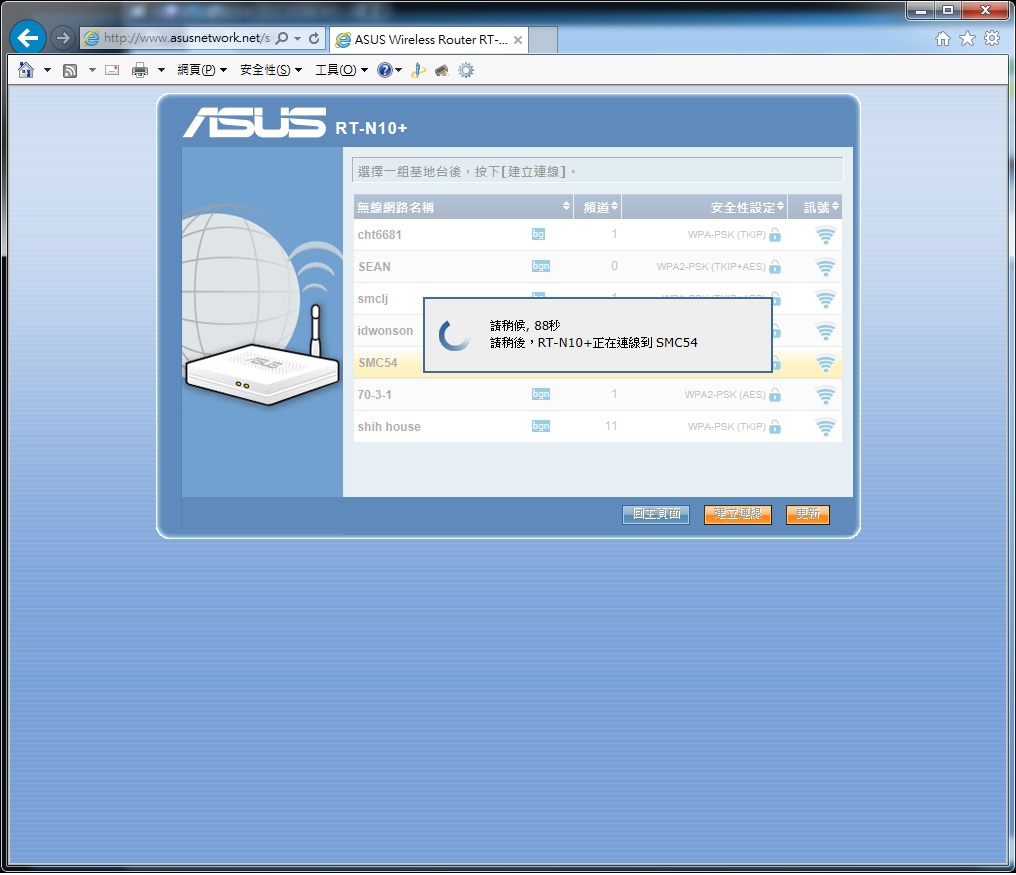
Task: Minimize the browser window
Action: click(x=921, y=10)
